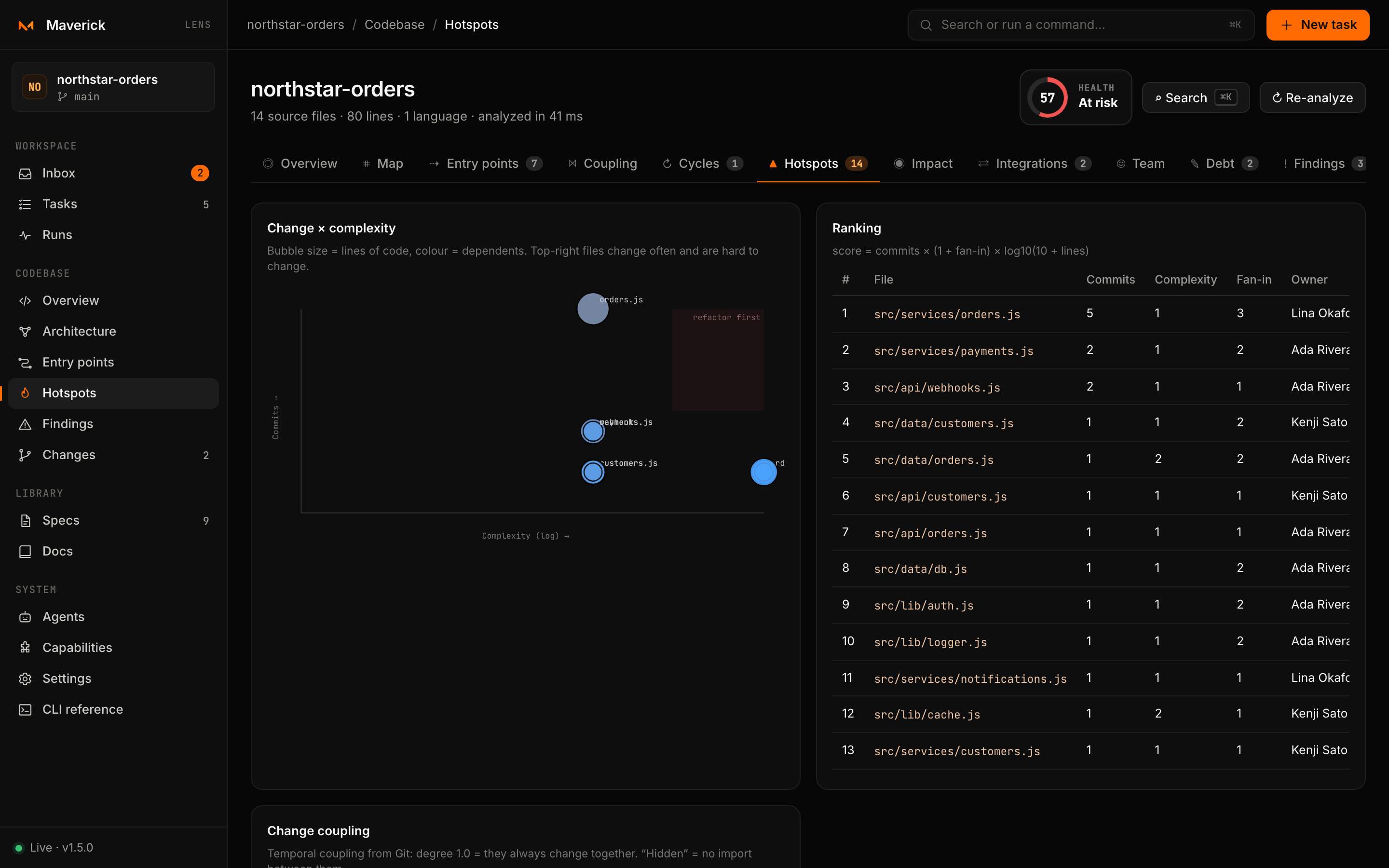Click the Re-analyze button
Viewport: 1389px width, 868px height.
point(1312,97)
